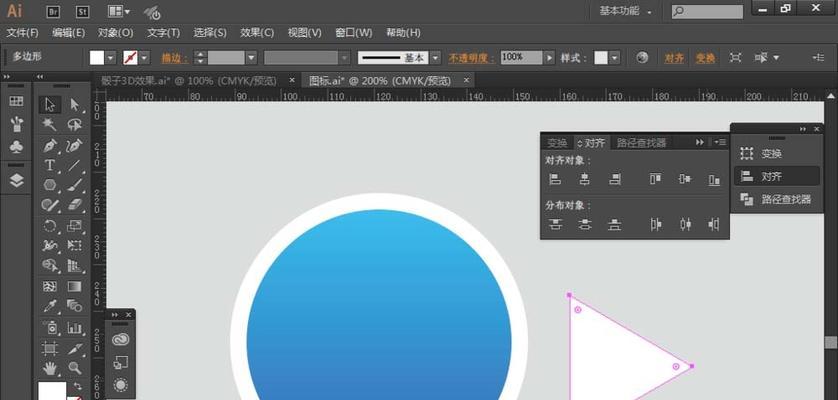Pick the Line Segment tool

[x=74, y=165]
